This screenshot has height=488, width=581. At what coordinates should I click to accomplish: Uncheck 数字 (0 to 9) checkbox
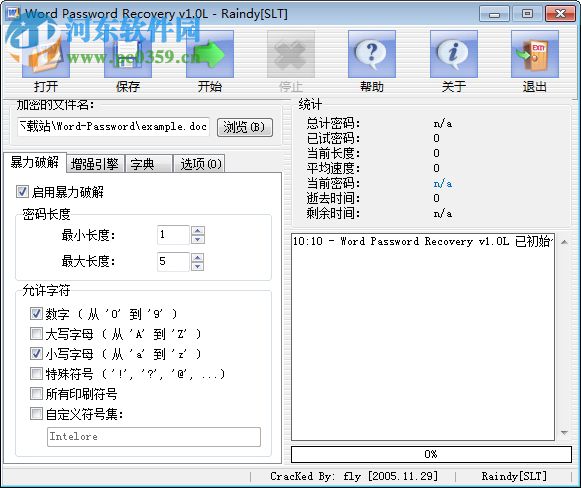36,314
